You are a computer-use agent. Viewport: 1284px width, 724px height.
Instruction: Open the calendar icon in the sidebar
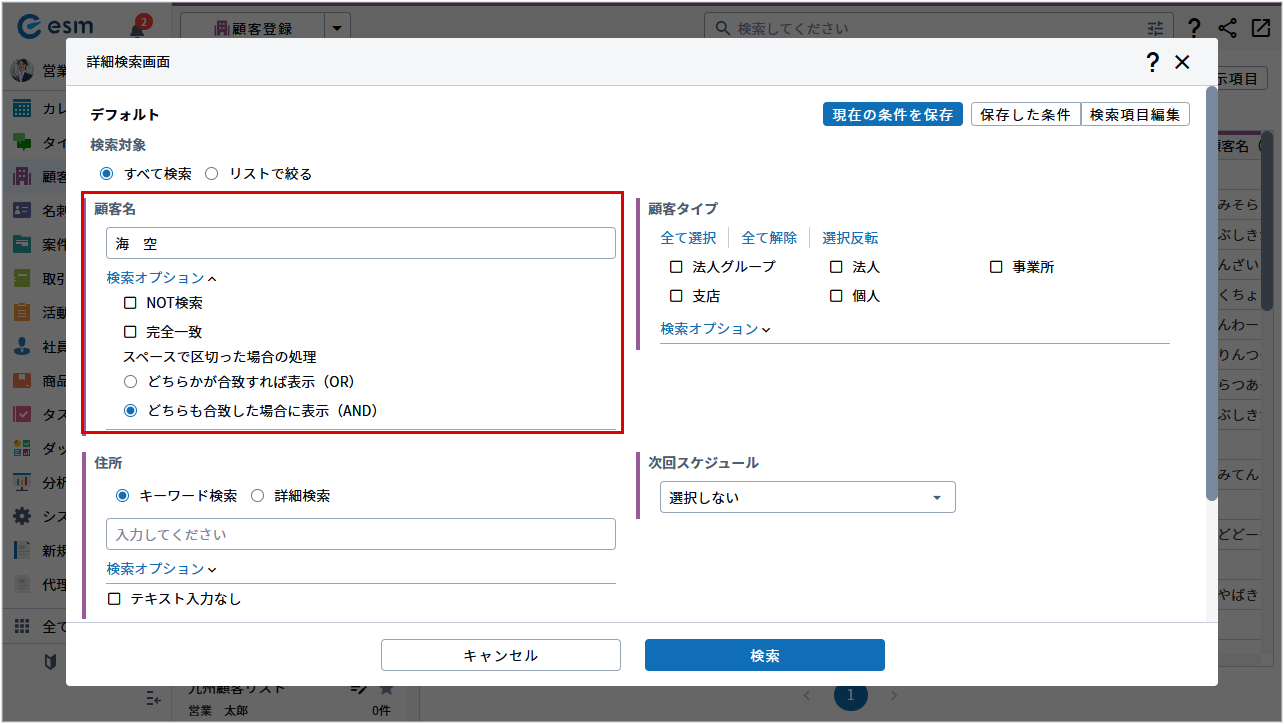[x=22, y=108]
